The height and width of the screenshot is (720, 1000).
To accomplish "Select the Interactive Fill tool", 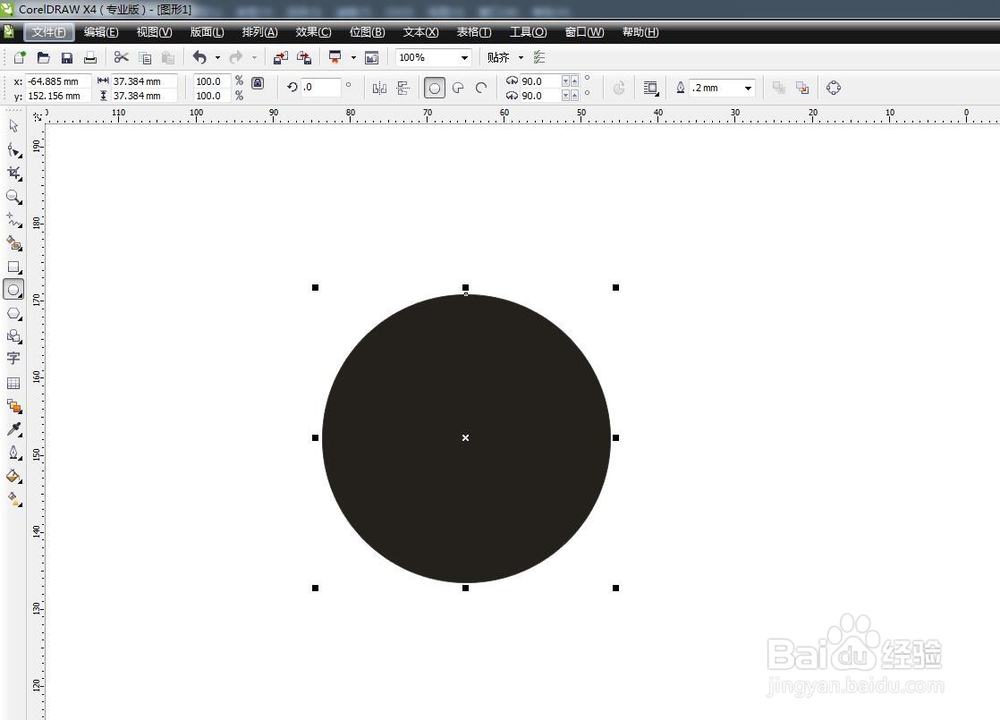I will click(x=14, y=499).
